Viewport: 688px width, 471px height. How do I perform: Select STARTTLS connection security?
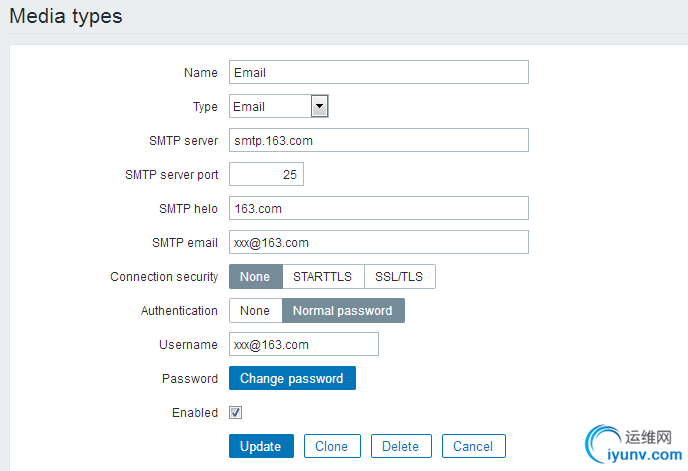click(322, 277)
